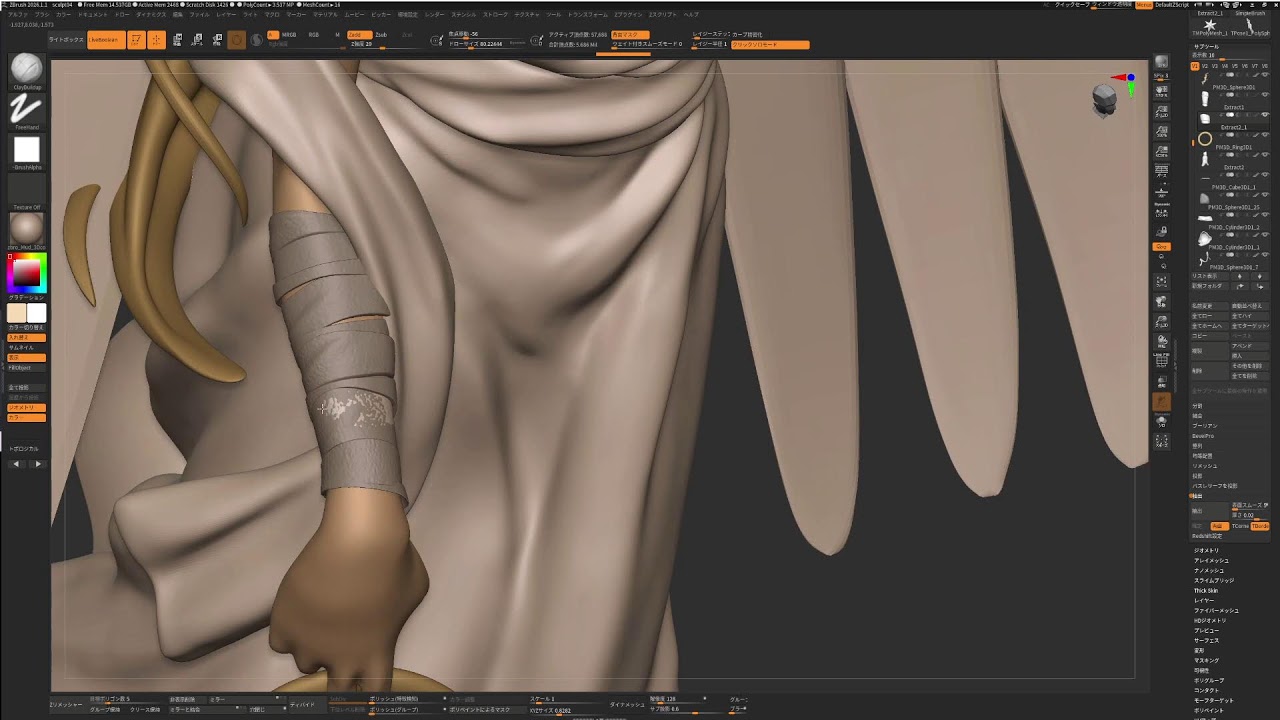Expand the ナノメッシュ section
This screenshot has width=1280, height=720.
tap(1209, 570)
